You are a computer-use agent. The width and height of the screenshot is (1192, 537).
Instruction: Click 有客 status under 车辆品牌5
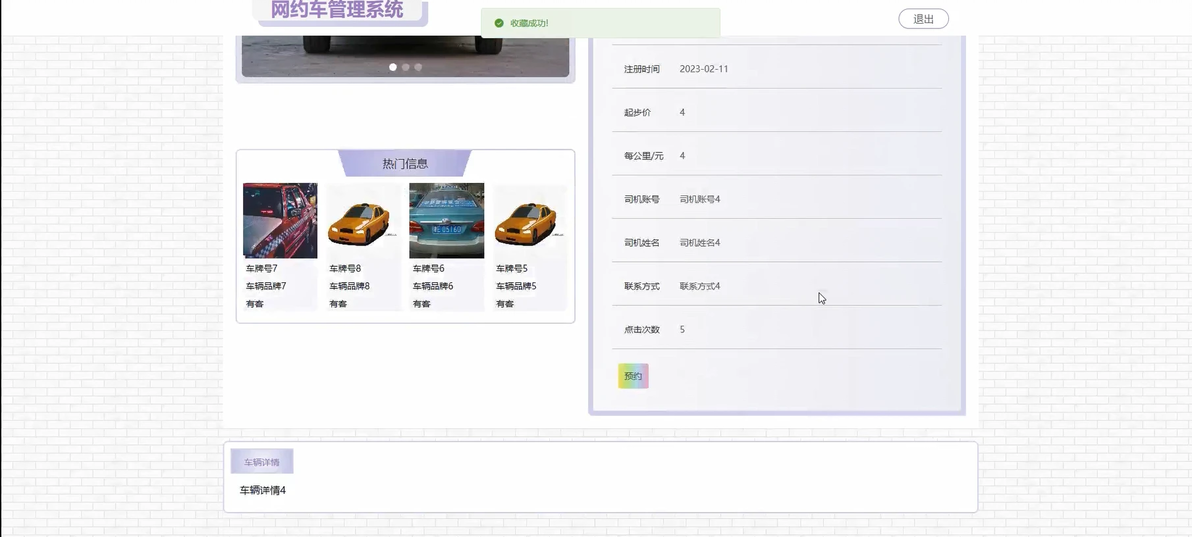[x=506, y=303]
